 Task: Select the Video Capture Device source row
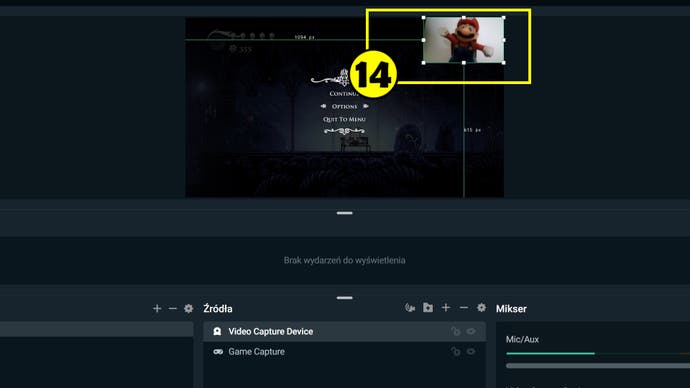click(345, 331)
